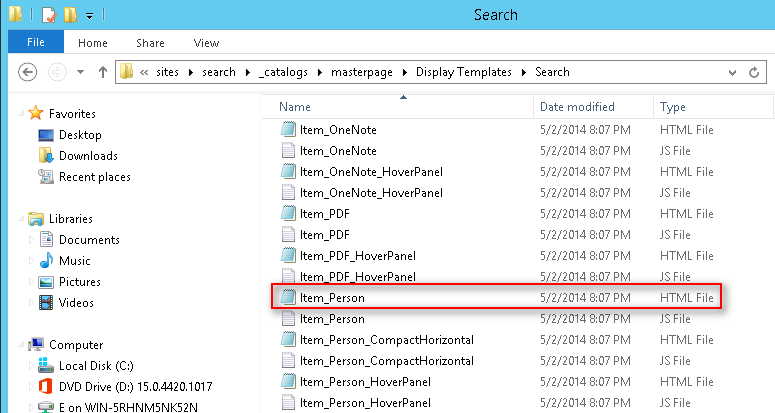Select the Item_Person_HoverPanel HTML file icon

click(288, 381)
